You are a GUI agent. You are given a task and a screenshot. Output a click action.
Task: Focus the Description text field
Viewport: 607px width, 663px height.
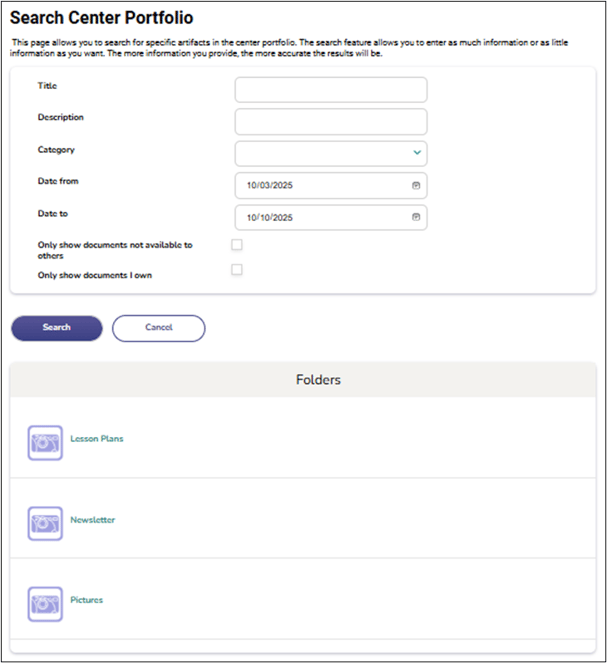click(330, 122)
